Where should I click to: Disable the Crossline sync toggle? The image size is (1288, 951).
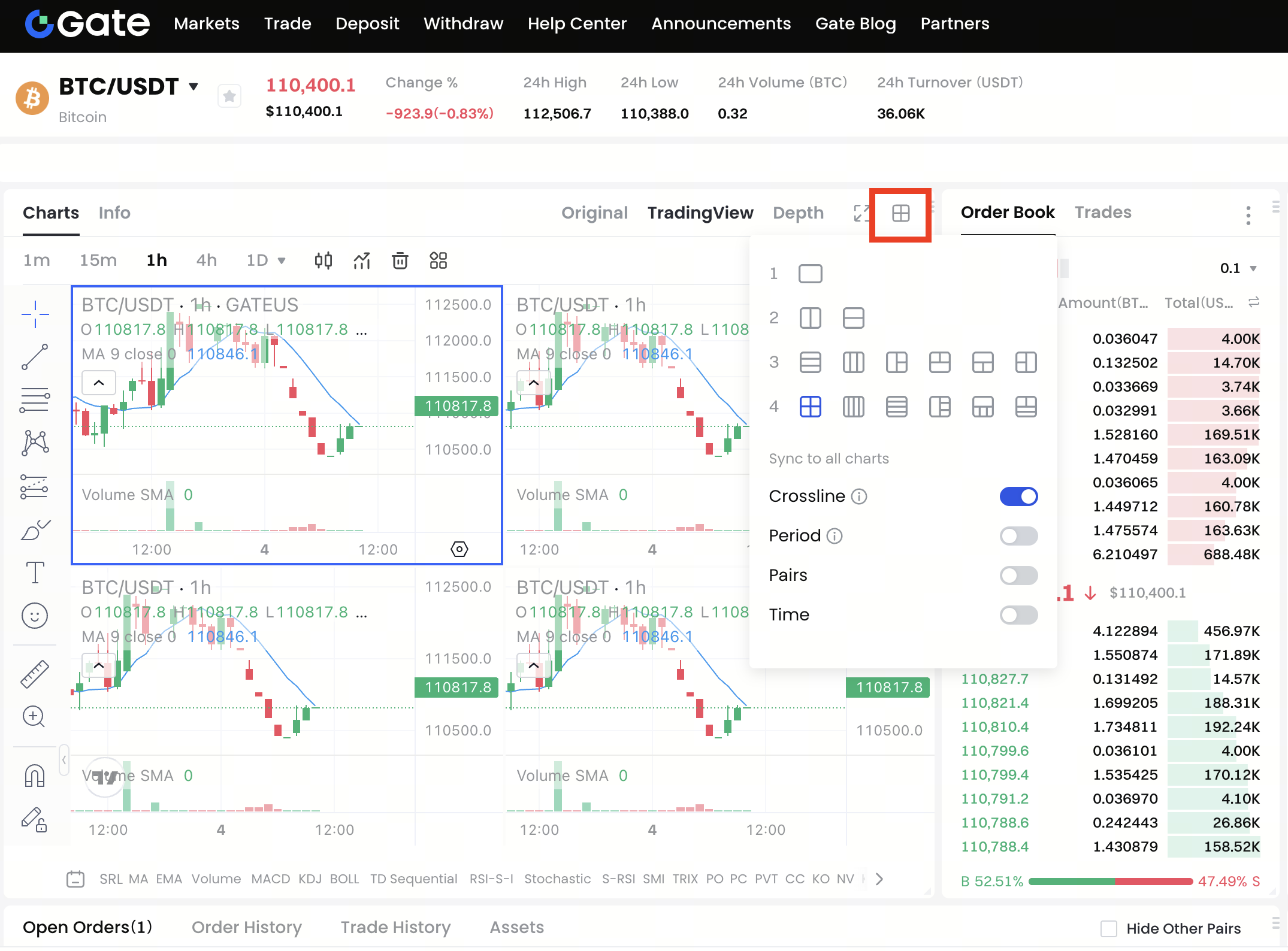click(1018, 496)
